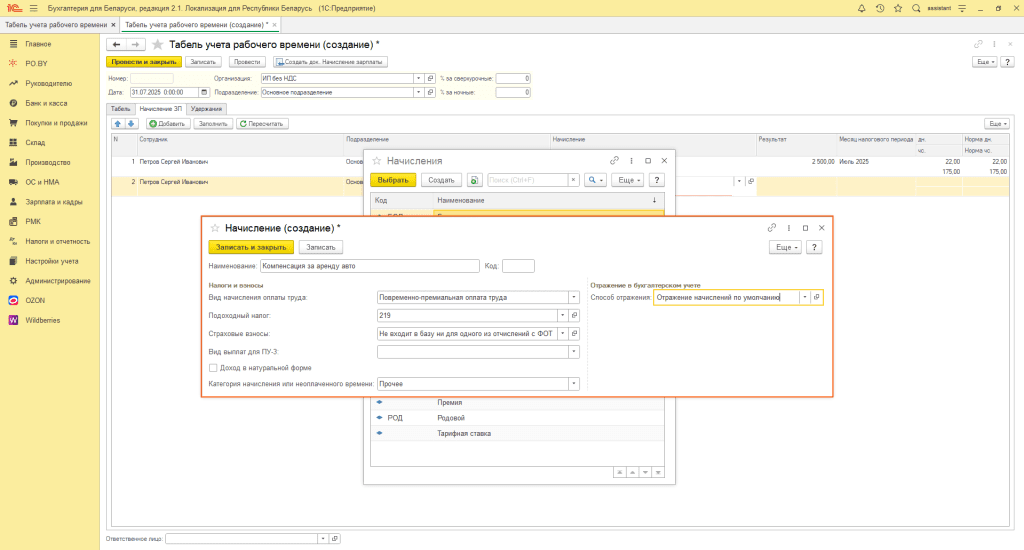Click the global search magnifier icon

click(x=916, y=8)
